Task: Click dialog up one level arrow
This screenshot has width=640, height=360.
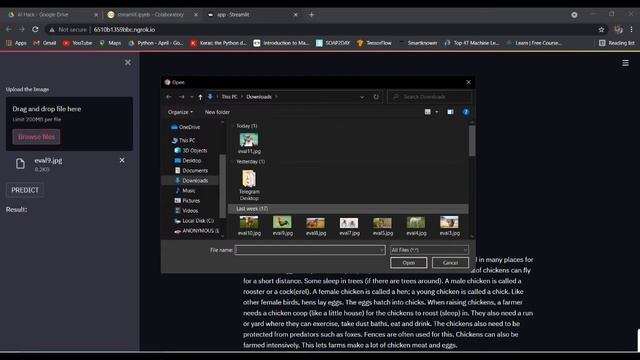Action: point(200,97)
